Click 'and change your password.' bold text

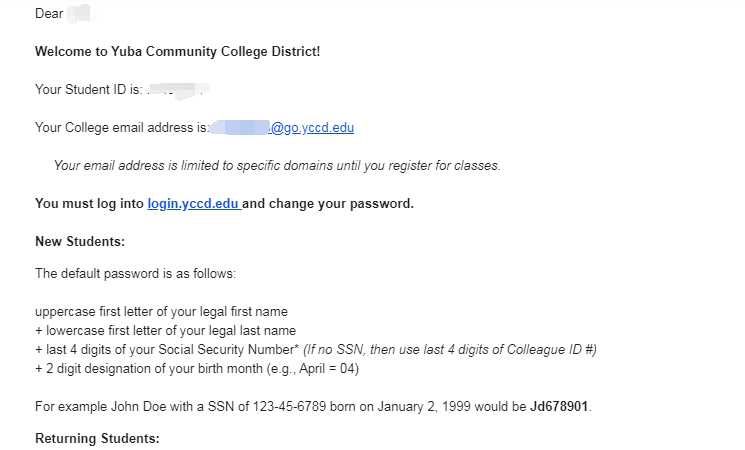(x=328, y=203)
